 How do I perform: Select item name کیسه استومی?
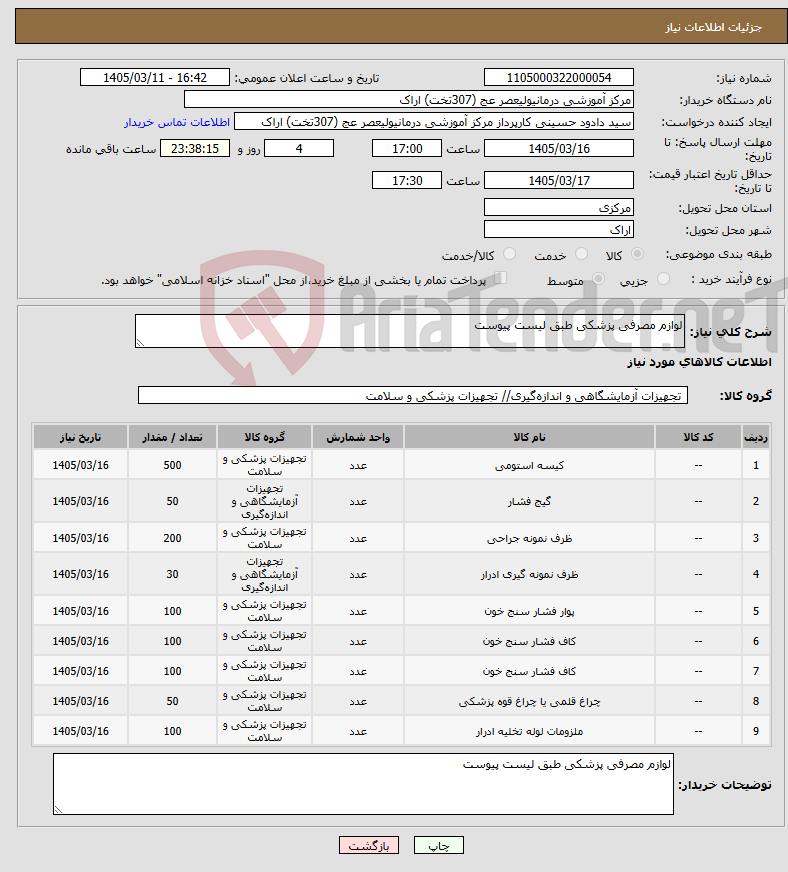point(529,465)
